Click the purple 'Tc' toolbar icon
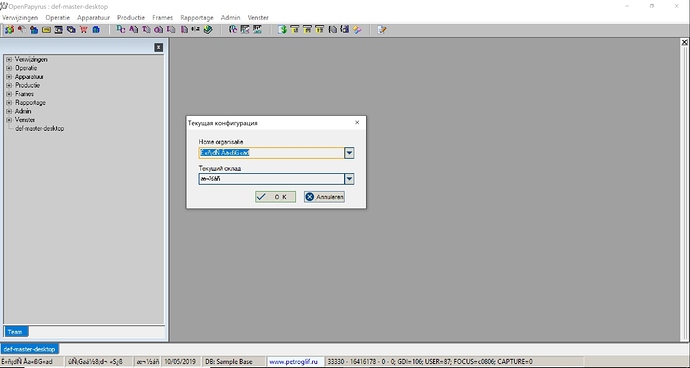Viewport: 690px width, 368px height. 146,29
